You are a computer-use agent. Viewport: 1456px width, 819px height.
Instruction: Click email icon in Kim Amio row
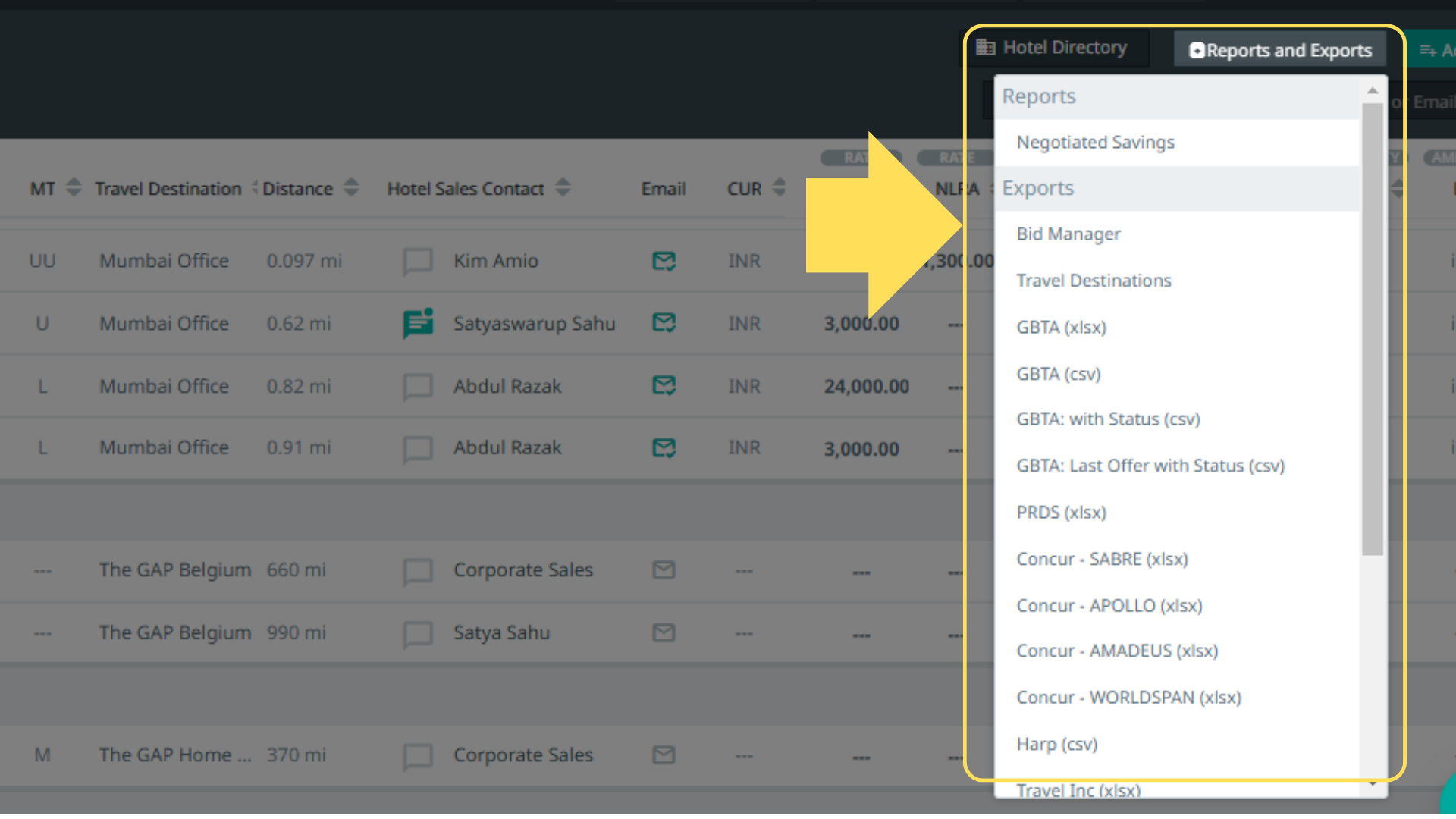pos(664,261)
